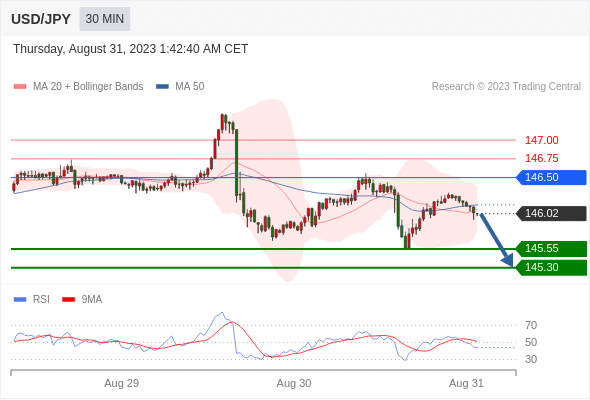
Task: Toggle the MA 50 blue legend swatch
Action: (162, 87)
